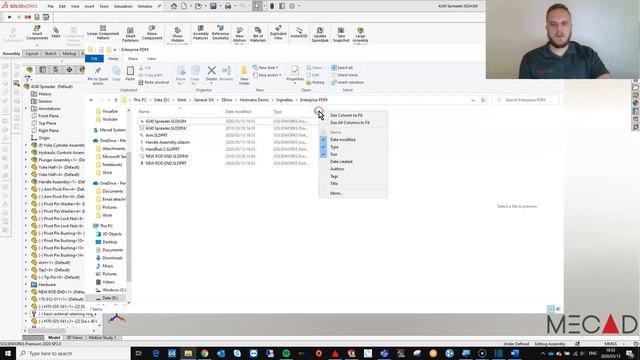
Task: Open Assembly Features tool
Action: click(x=200, y=33)
